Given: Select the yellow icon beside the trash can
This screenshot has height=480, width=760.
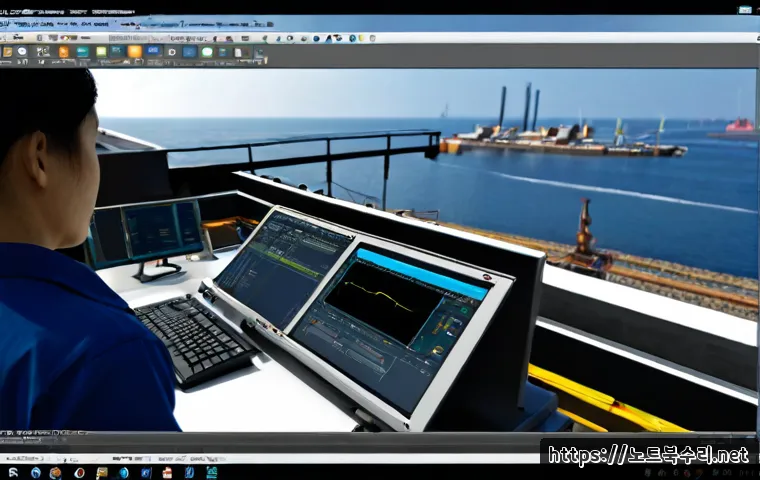Looking at the screenshot, I should 361,38.
